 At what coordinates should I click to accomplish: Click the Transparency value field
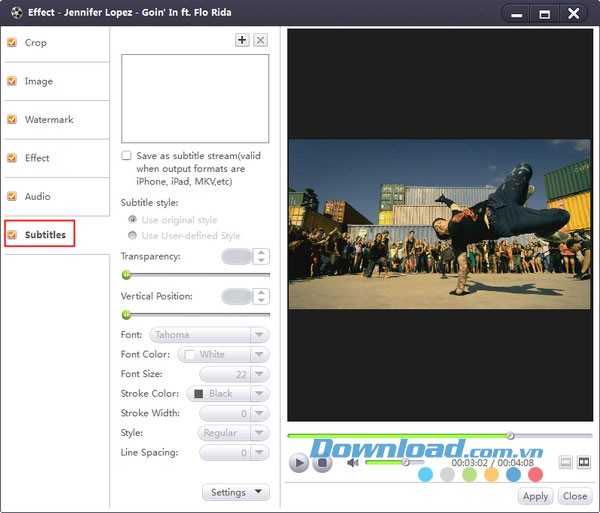coord(236,256)
